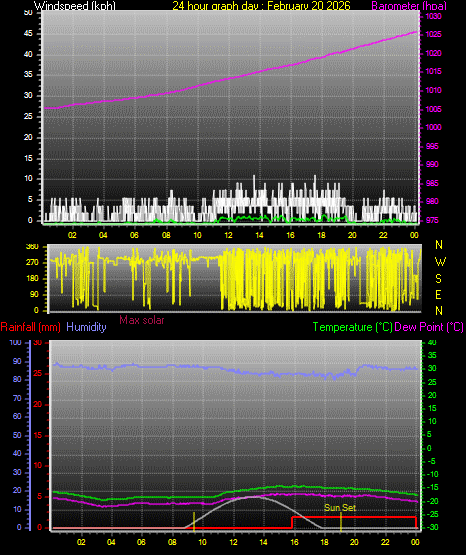Click the "60" humidity scale value

click(17, 416)
